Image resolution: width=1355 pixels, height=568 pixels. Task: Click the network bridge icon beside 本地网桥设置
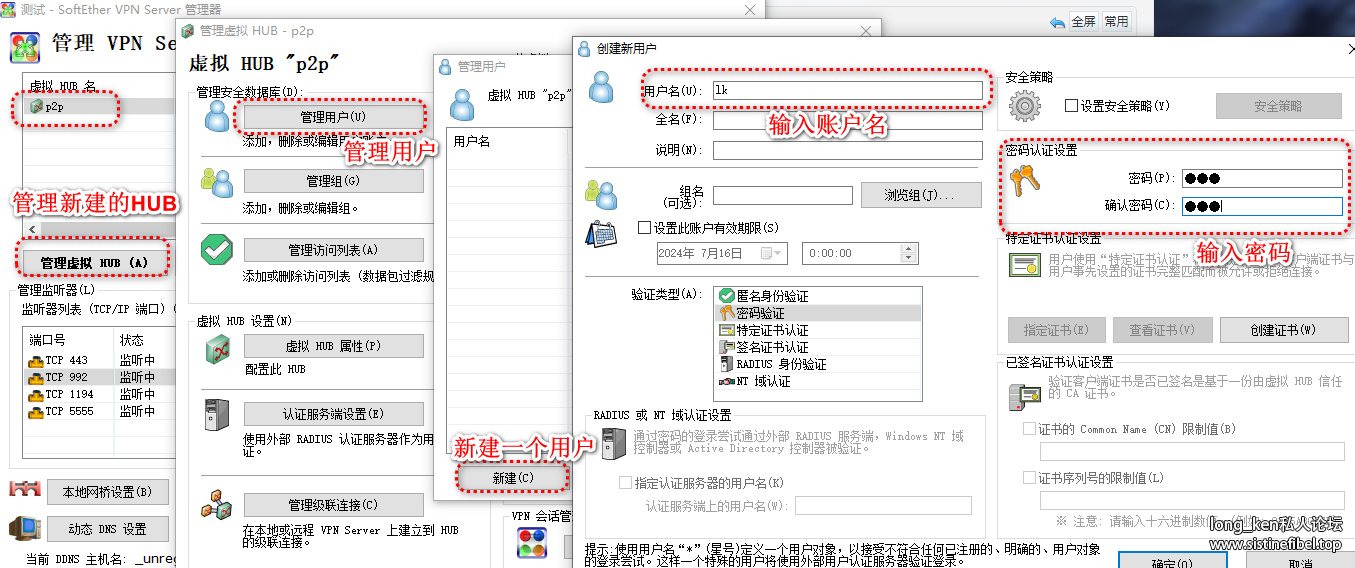click(x=24, y=490)
